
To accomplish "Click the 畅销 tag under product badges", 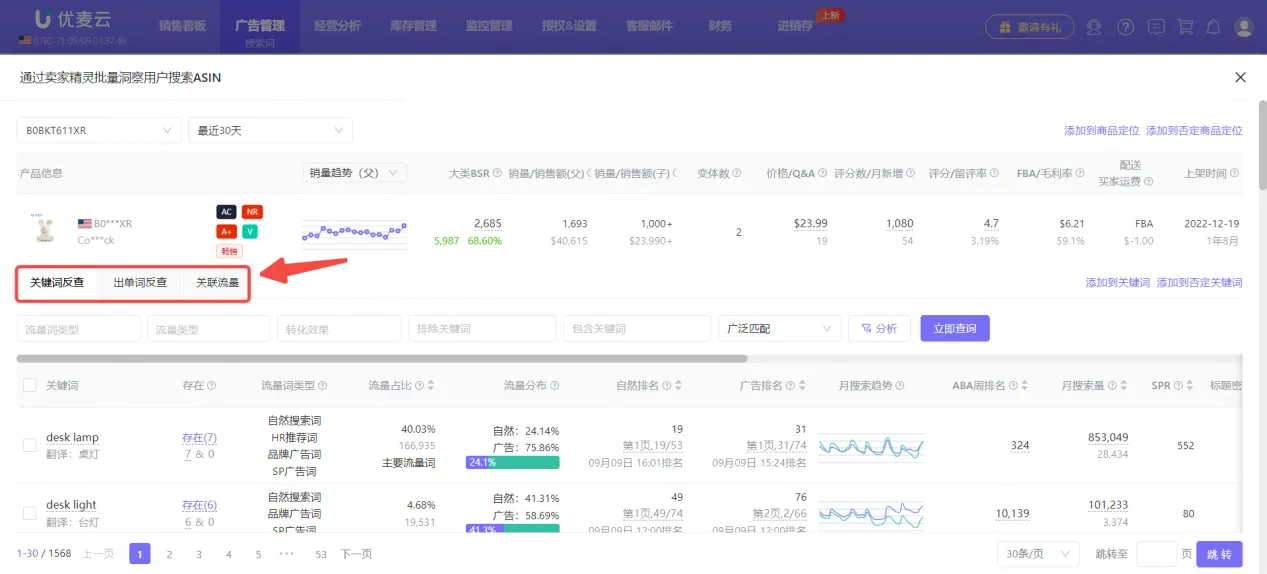I will pyautogui.click(x=229, y=251).
